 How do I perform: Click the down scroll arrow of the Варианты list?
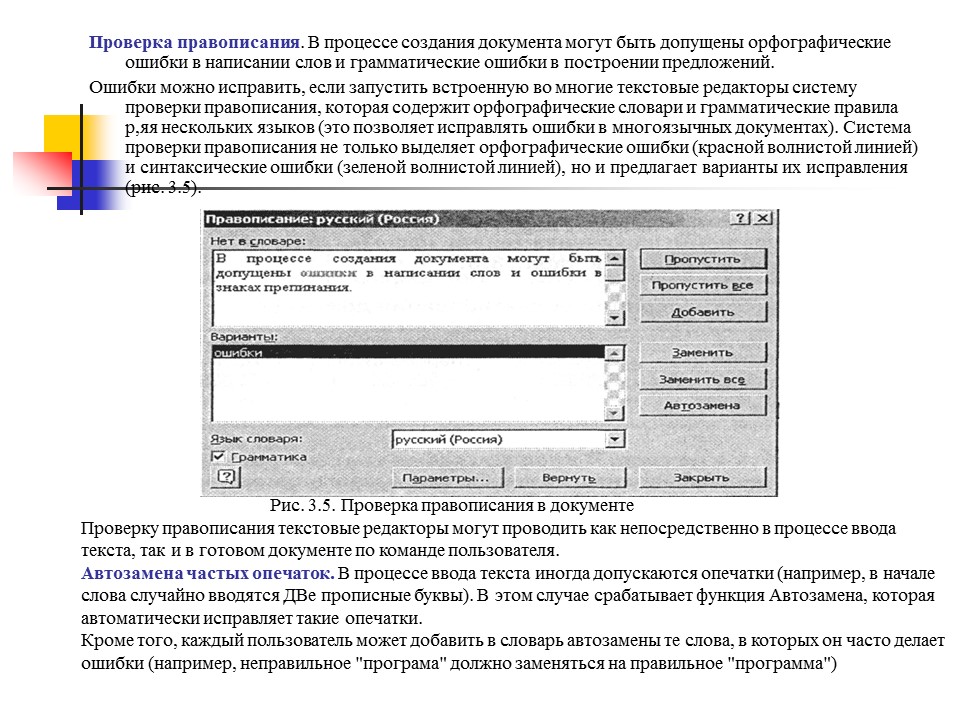[613, 412]
